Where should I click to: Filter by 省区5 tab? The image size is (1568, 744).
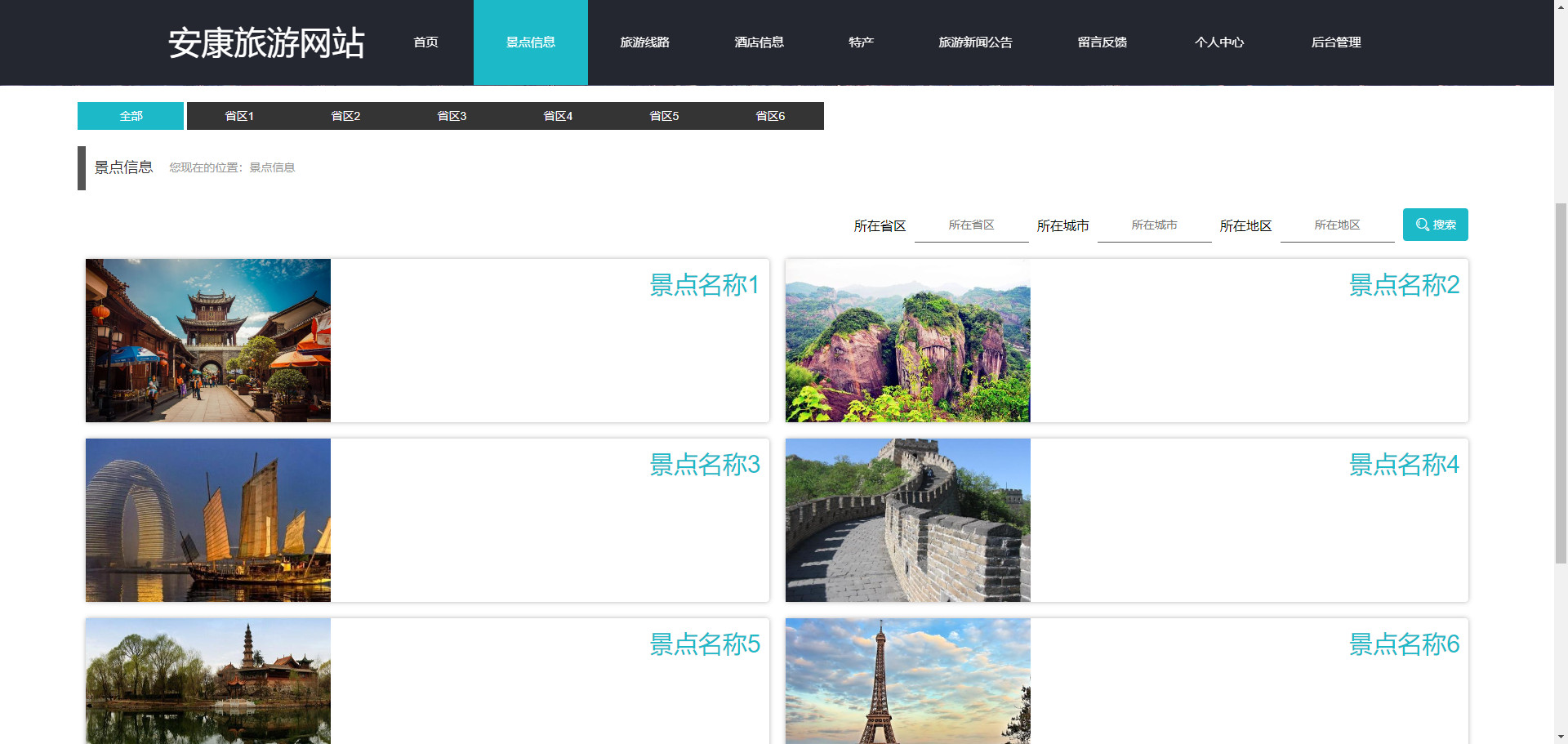coord(664,116)
